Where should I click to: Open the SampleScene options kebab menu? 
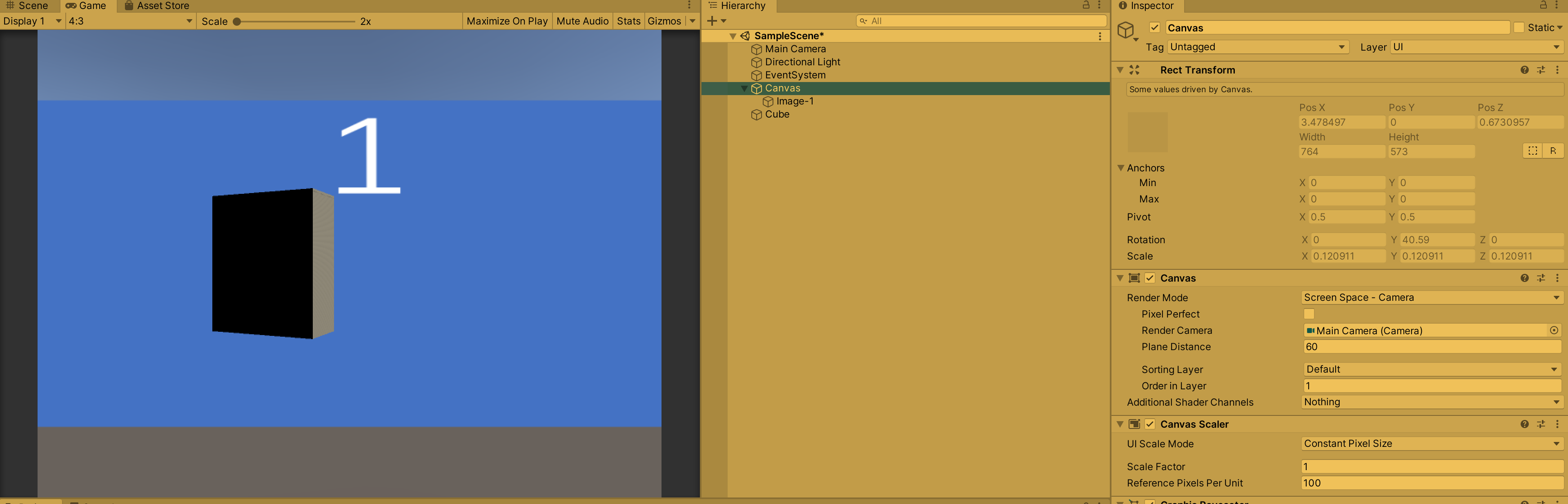[x=1099, y=36]
